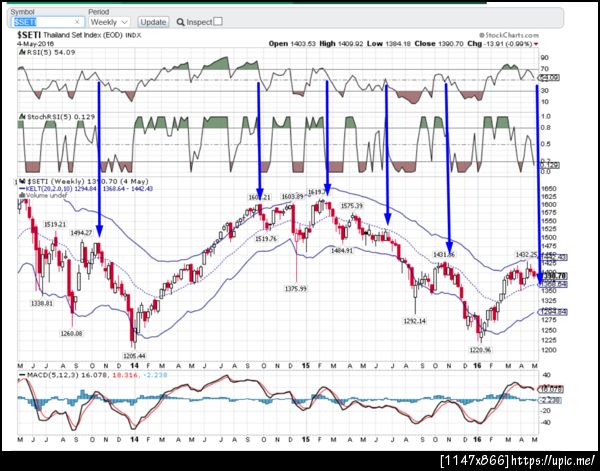Click the KELT(20,2.0,10) overlay legend
The height and width of the screenshot is (471, 600).
tap(86, 189)
